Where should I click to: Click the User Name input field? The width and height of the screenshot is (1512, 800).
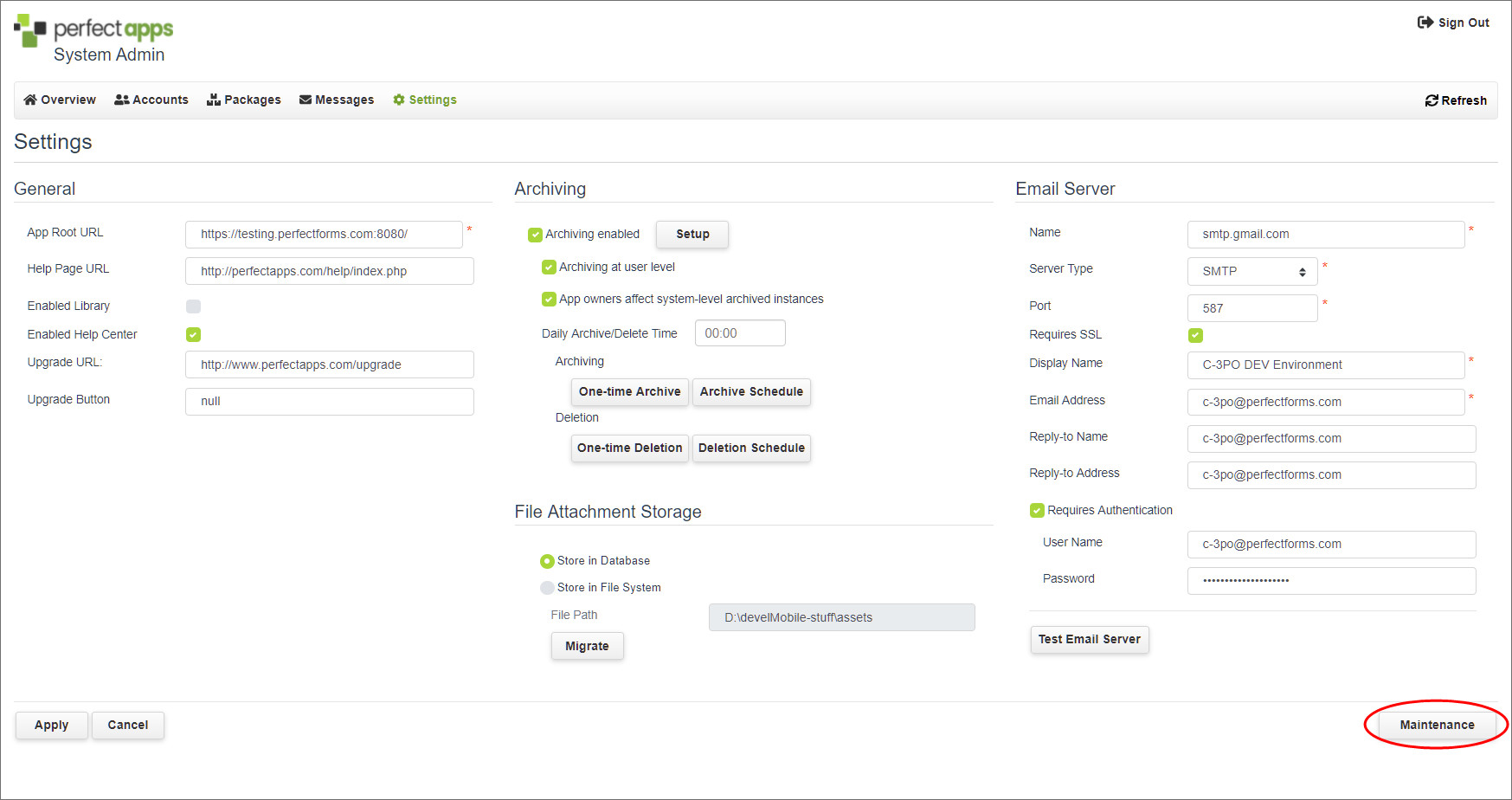pyautogui.click(x=1332, y=545)
